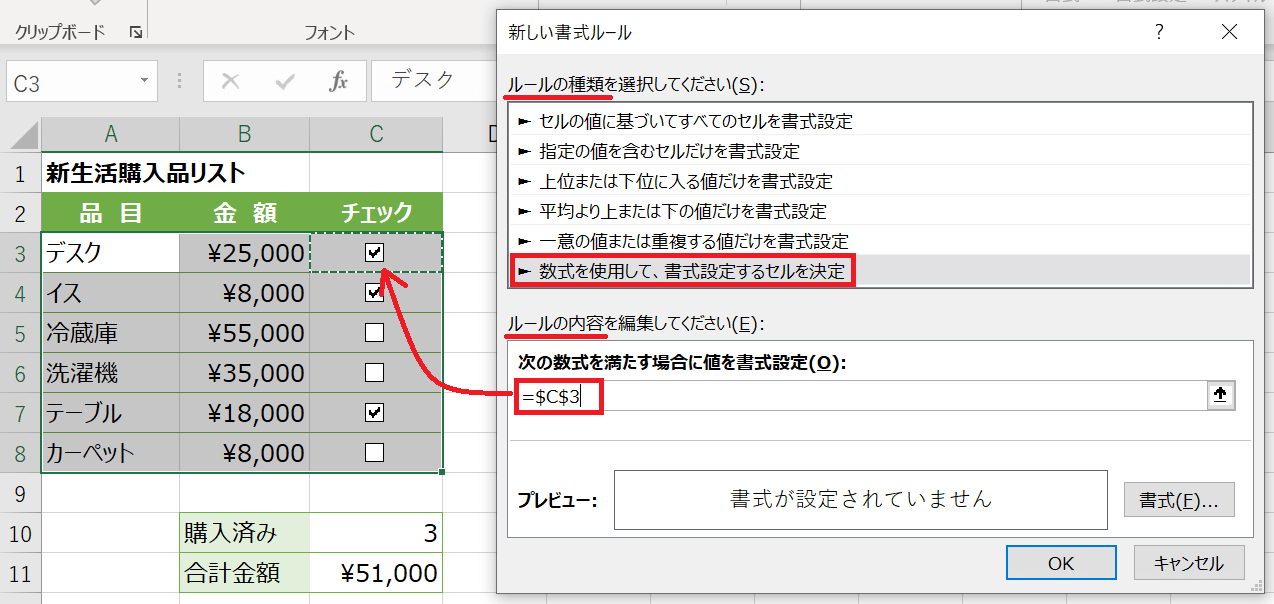Viewport: 1274px width, 604px height.
Task: Click the 書式(F)... button
Action: point(1179,500)
